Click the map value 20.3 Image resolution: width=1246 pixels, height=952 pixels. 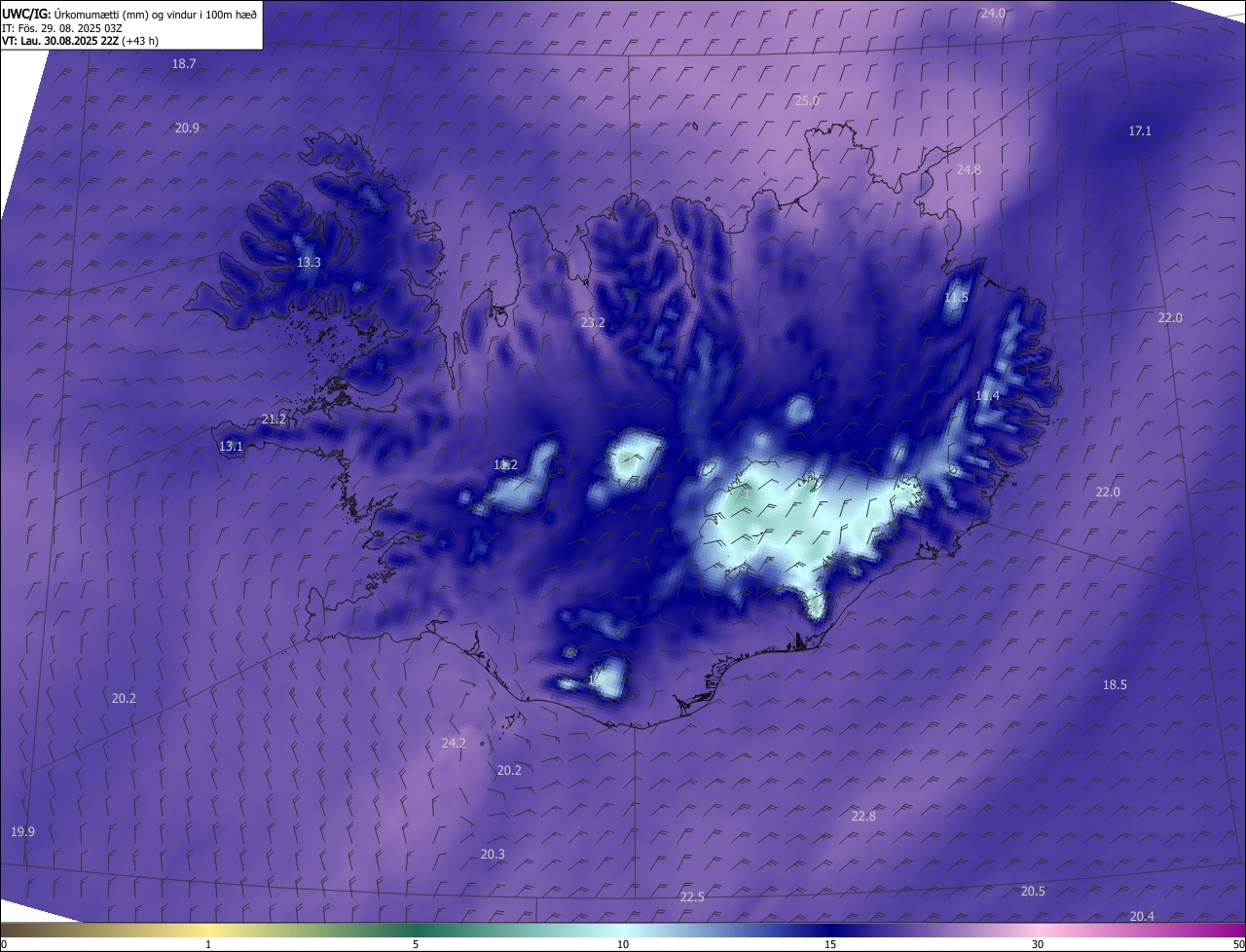click(x=493, y=854)
